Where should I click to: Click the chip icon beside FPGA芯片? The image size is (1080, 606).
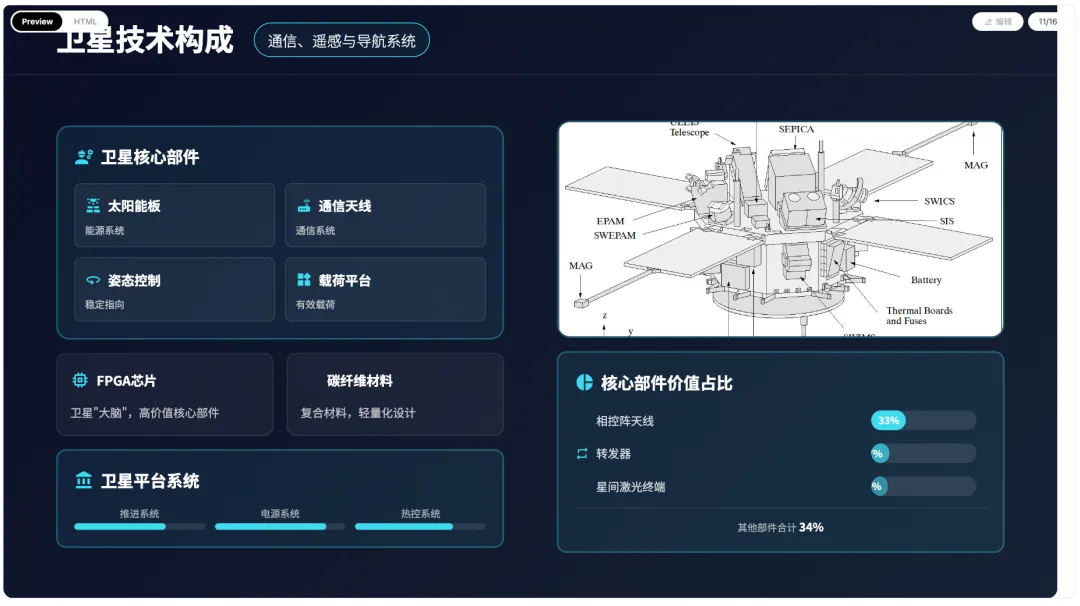click(80, 380)
